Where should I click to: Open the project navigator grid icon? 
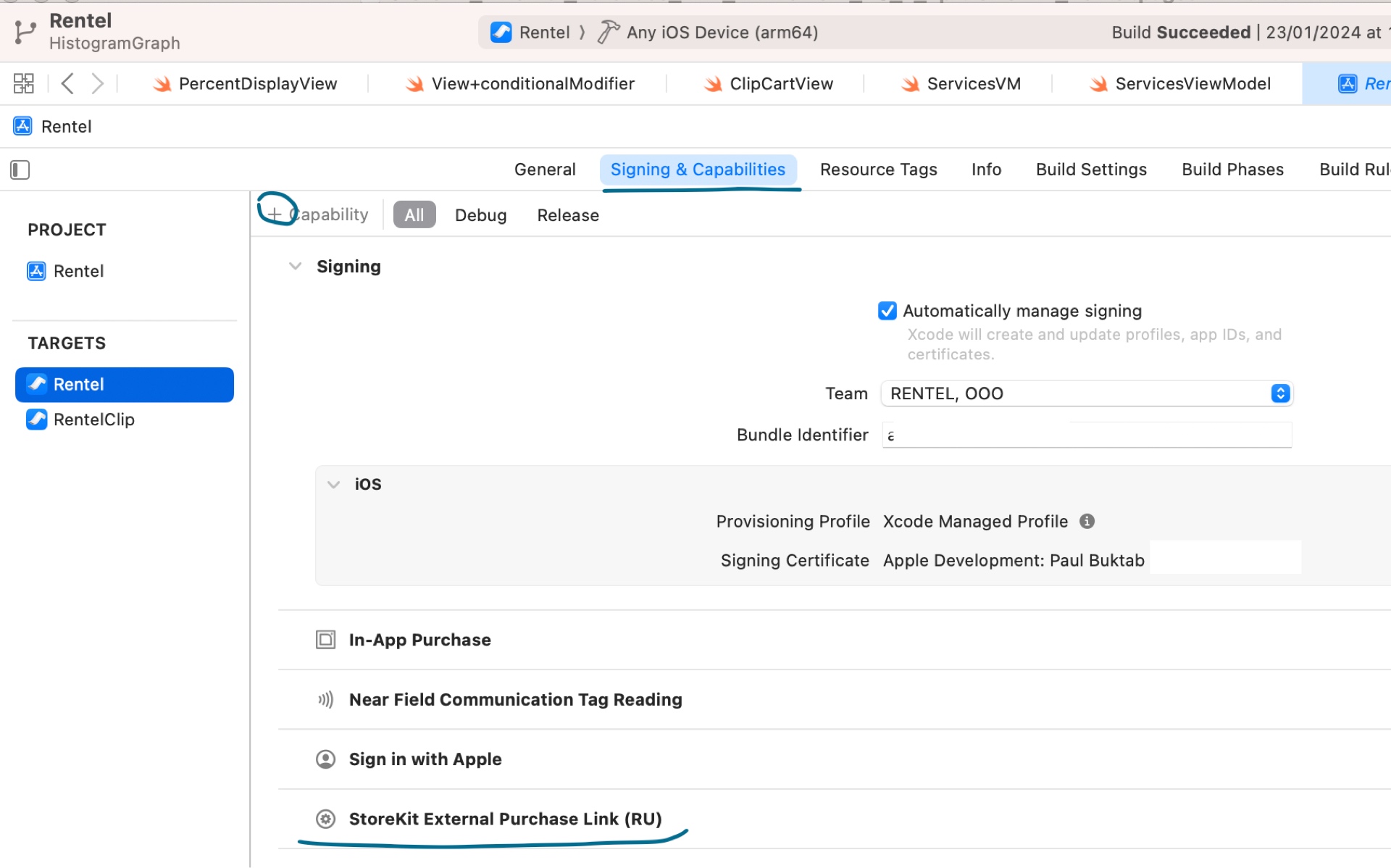tap(22, 83)
